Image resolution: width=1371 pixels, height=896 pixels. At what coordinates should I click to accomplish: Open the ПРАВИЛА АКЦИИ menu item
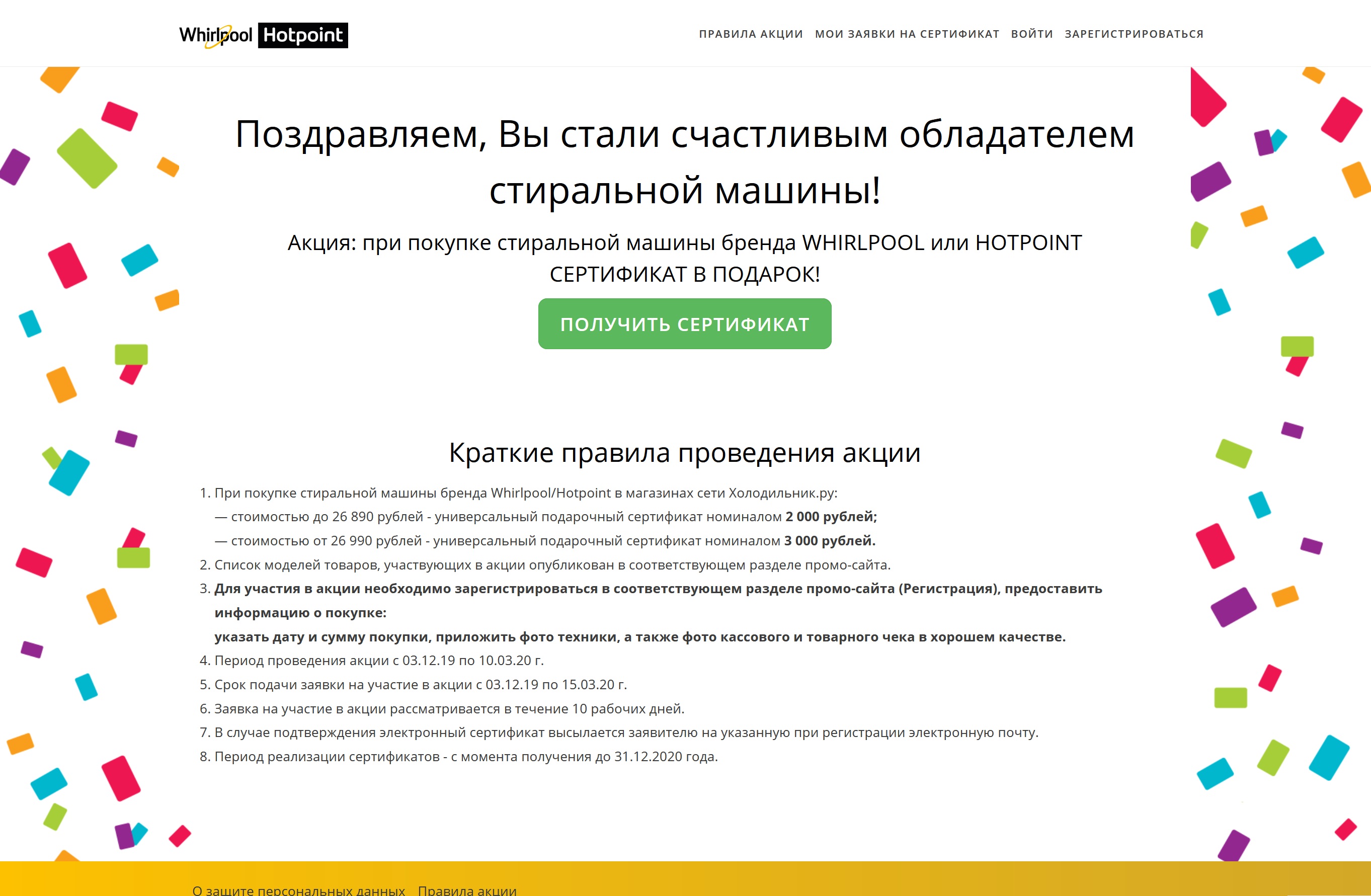pos(751,34)
